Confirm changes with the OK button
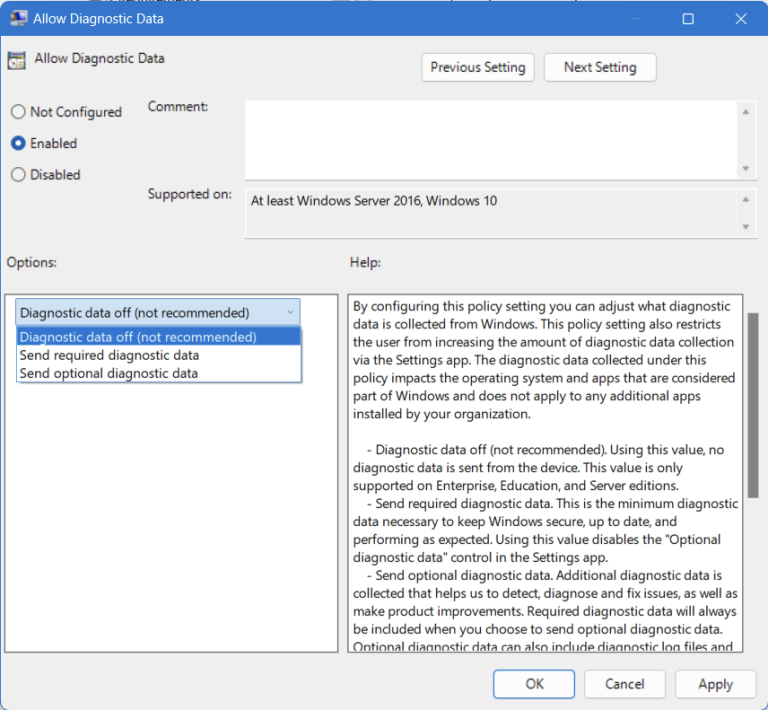Viewport: 768px width, 710px height. click(534, 684)
